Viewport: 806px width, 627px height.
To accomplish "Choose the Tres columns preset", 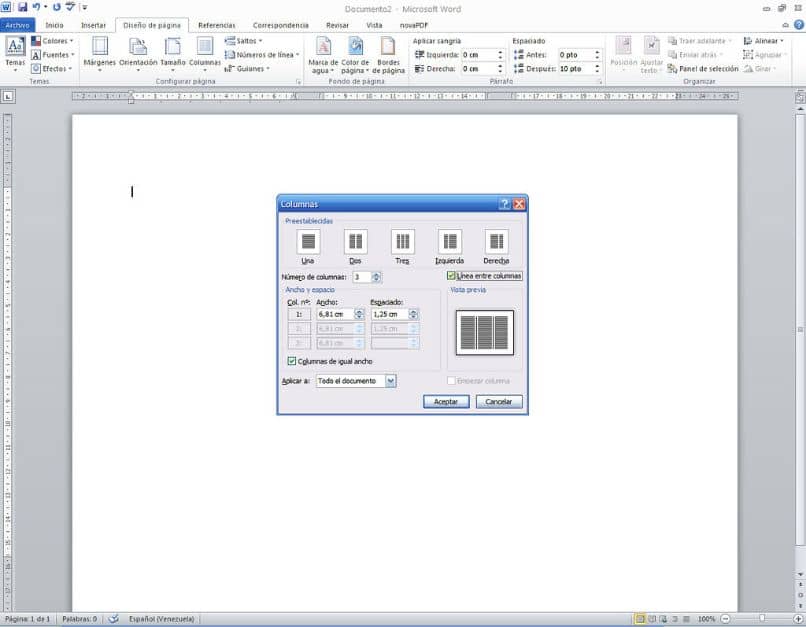I will coord(402,246).
